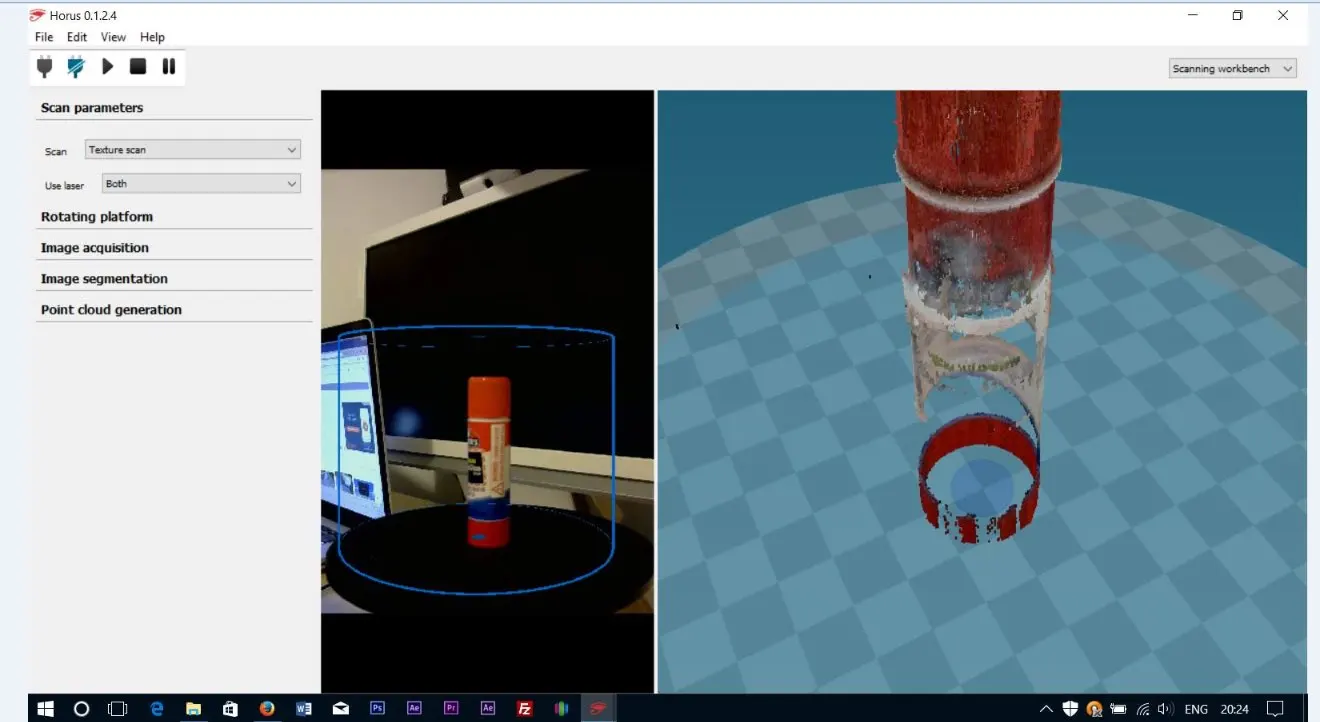
Task: Open the Edit menu
Action: coord(77,37)
